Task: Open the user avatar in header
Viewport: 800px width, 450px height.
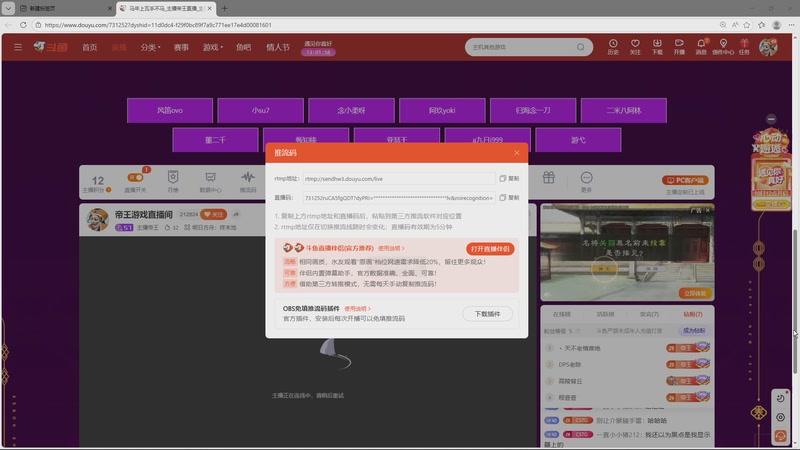Action: click(768, 47)
